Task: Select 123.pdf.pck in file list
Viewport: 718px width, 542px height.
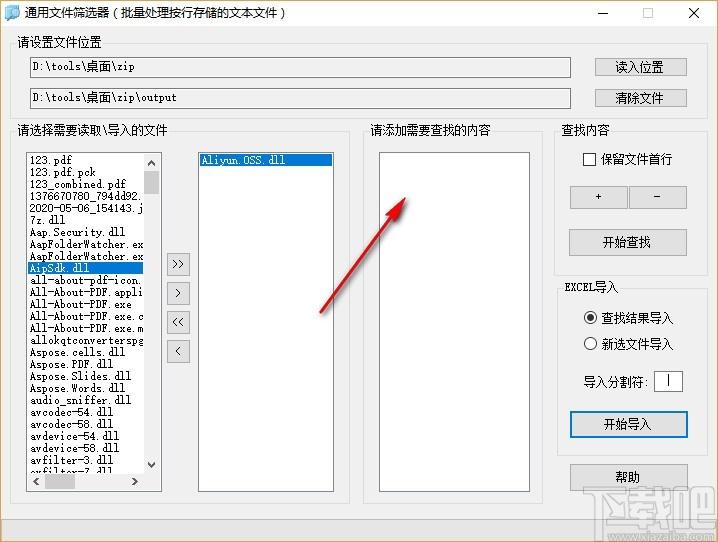Action: pos(86,172)
